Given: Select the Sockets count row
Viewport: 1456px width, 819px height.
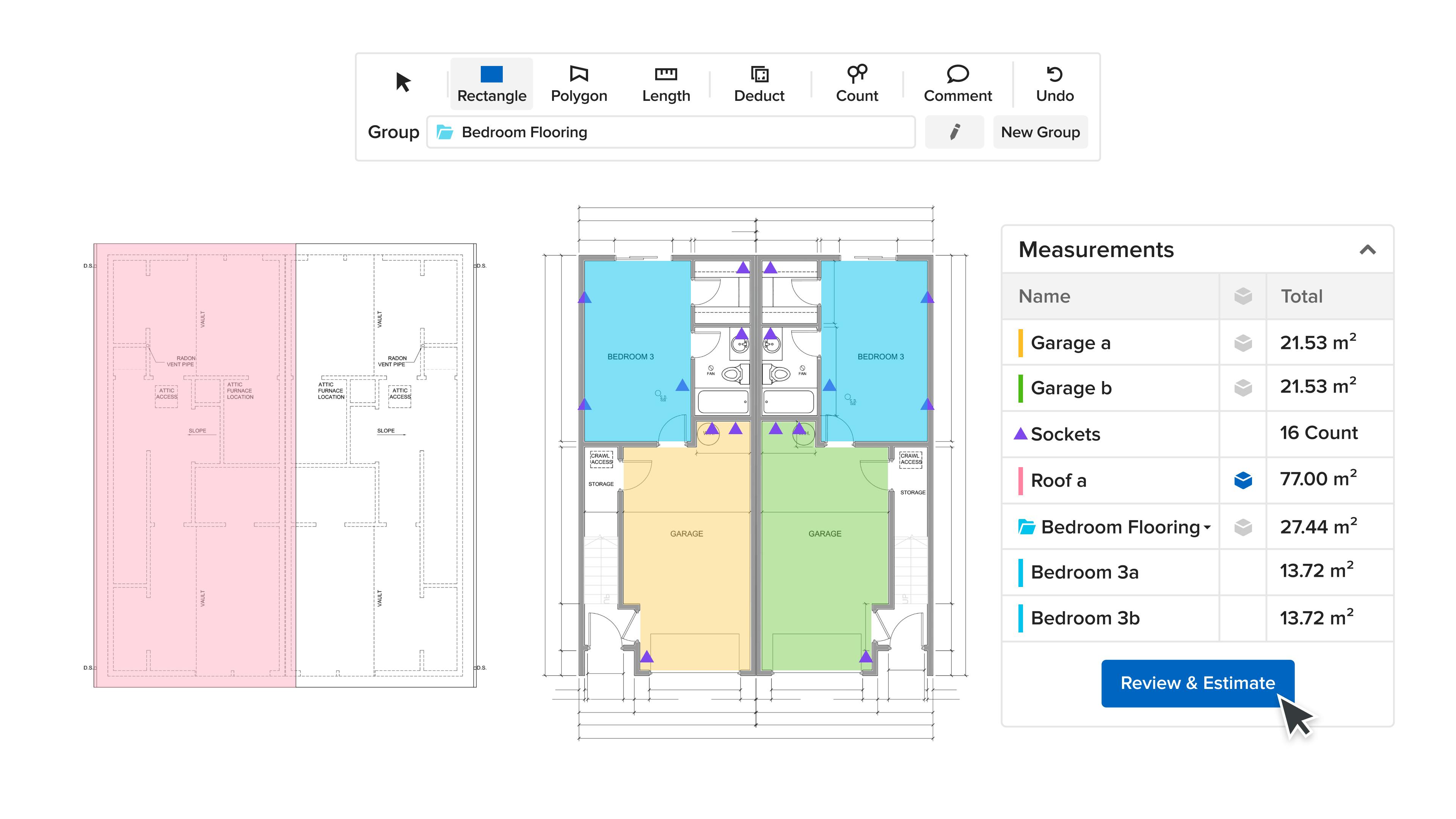Looking at the screenshot, I should click(1198, 434).
